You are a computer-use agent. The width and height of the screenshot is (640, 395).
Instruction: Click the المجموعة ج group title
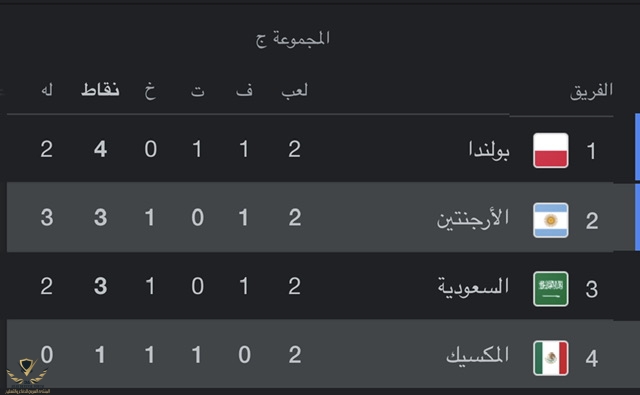coord(292,39)
